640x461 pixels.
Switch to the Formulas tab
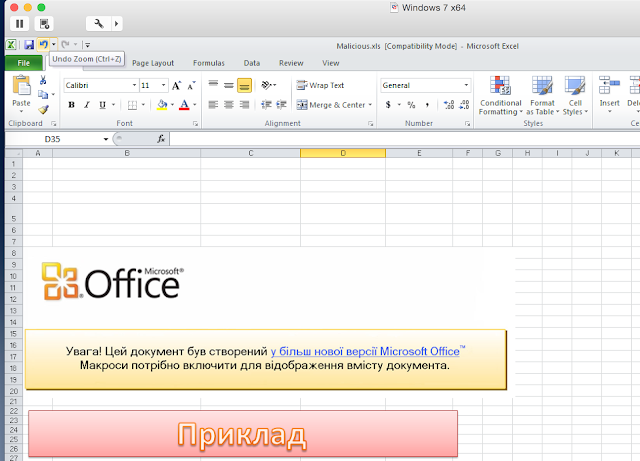[209, 63]
